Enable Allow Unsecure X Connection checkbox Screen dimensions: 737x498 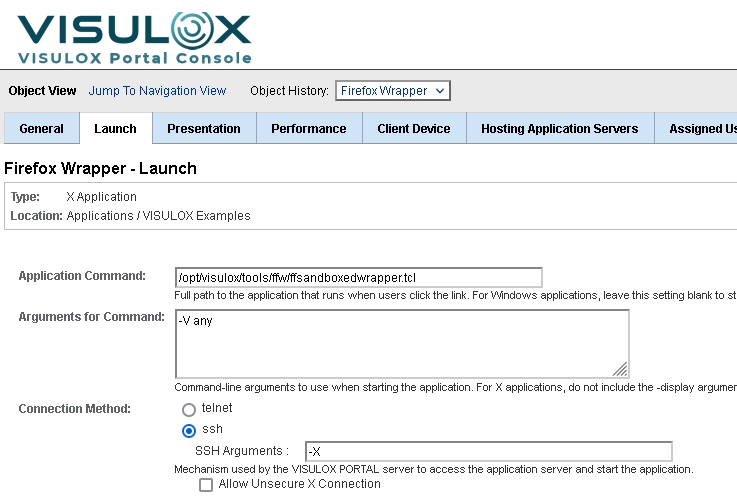(x=206, y=485)
